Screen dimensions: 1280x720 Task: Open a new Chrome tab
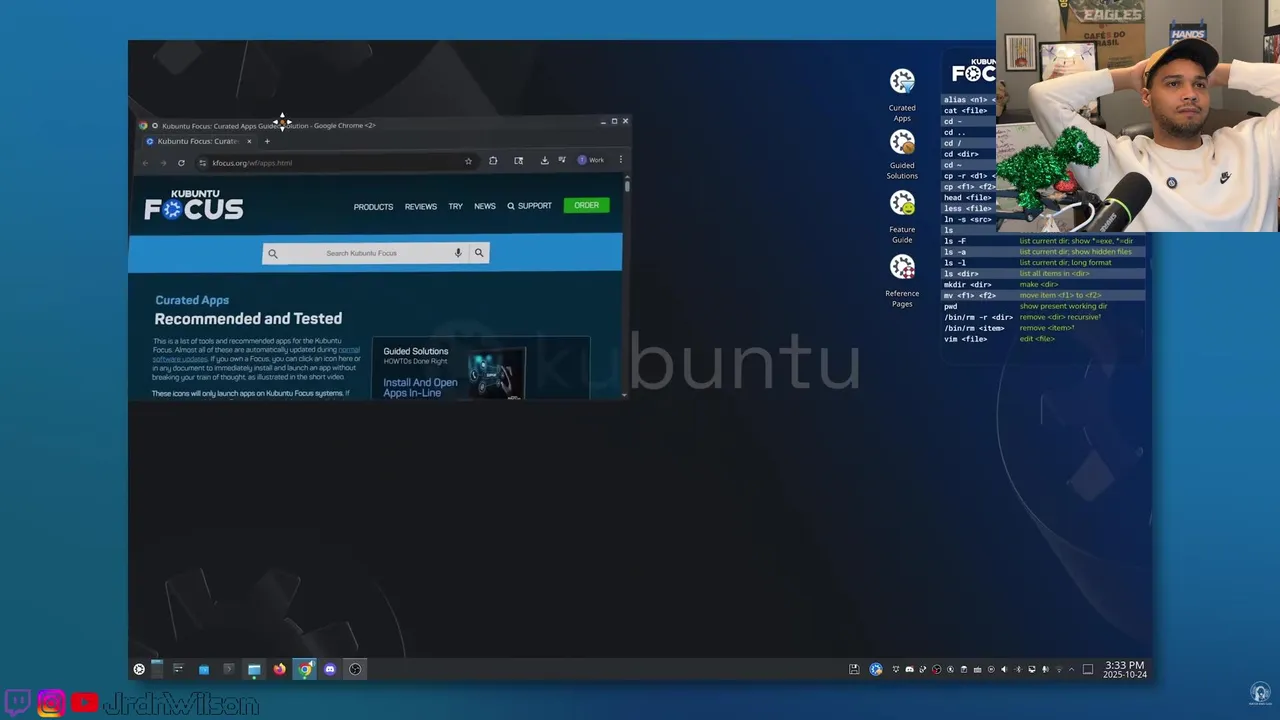(267, 141)
